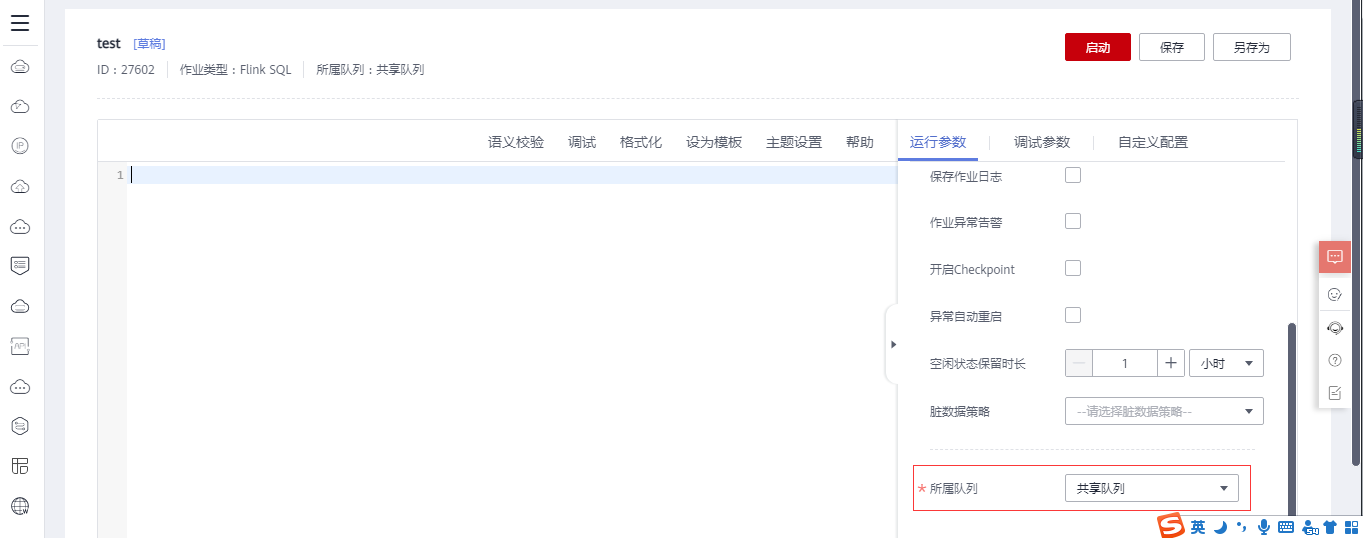
Task: Click the red chat feedback icon
Action: pyautogui.click(x=1334, y=257)
